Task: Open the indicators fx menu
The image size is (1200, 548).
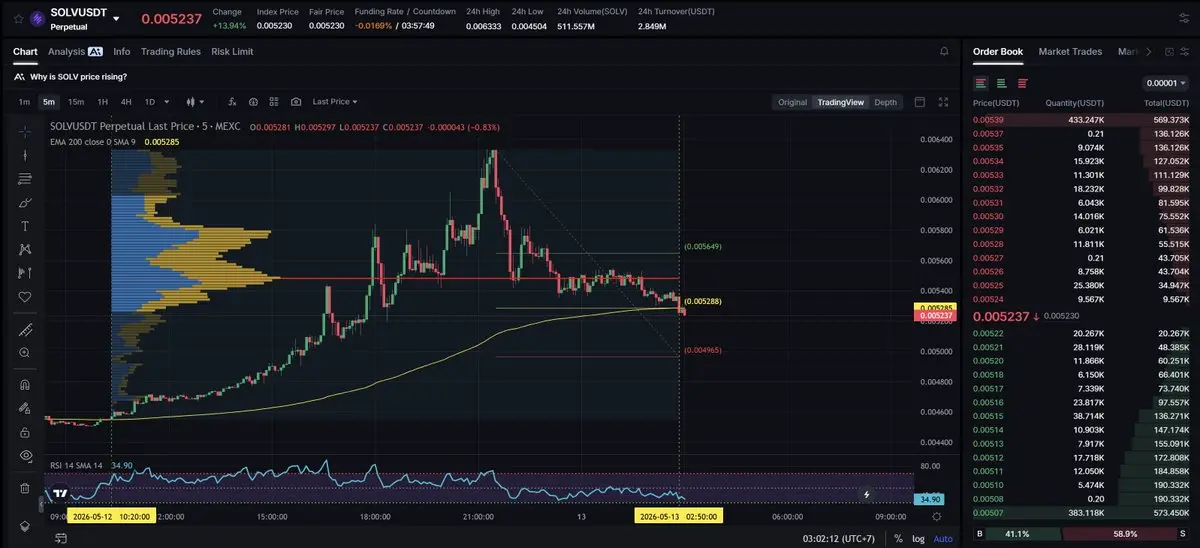Action: click(x=233, y=102)
